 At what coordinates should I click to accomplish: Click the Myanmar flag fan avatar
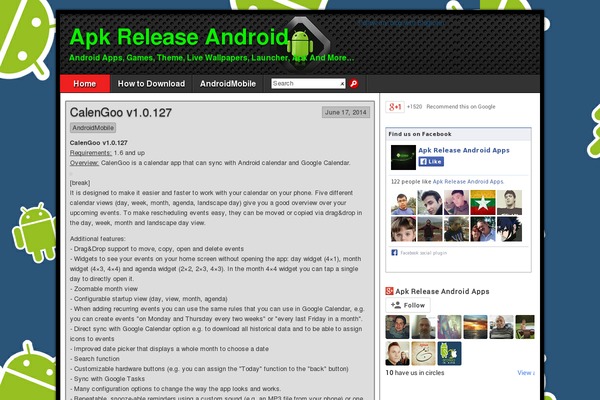(x=483, y=202)
